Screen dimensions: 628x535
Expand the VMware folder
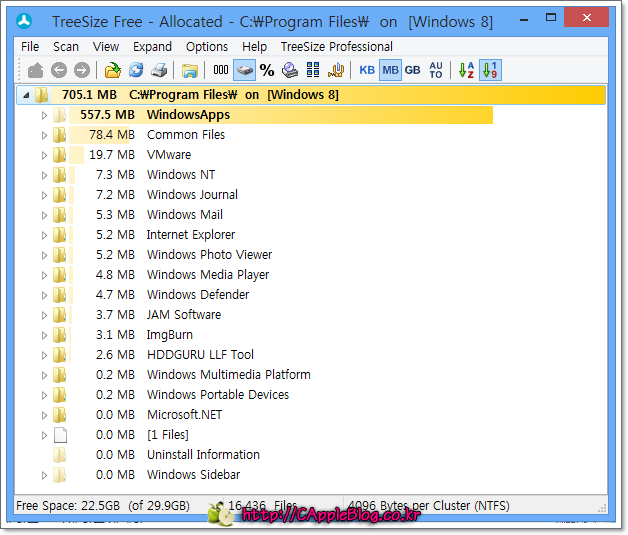tap(44, 155)
